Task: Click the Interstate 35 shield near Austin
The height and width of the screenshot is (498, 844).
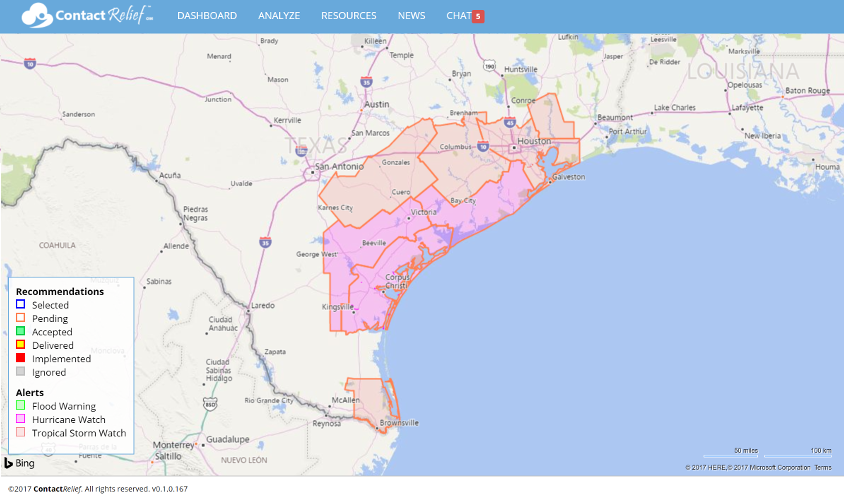Action: click(x=366, y=82)
